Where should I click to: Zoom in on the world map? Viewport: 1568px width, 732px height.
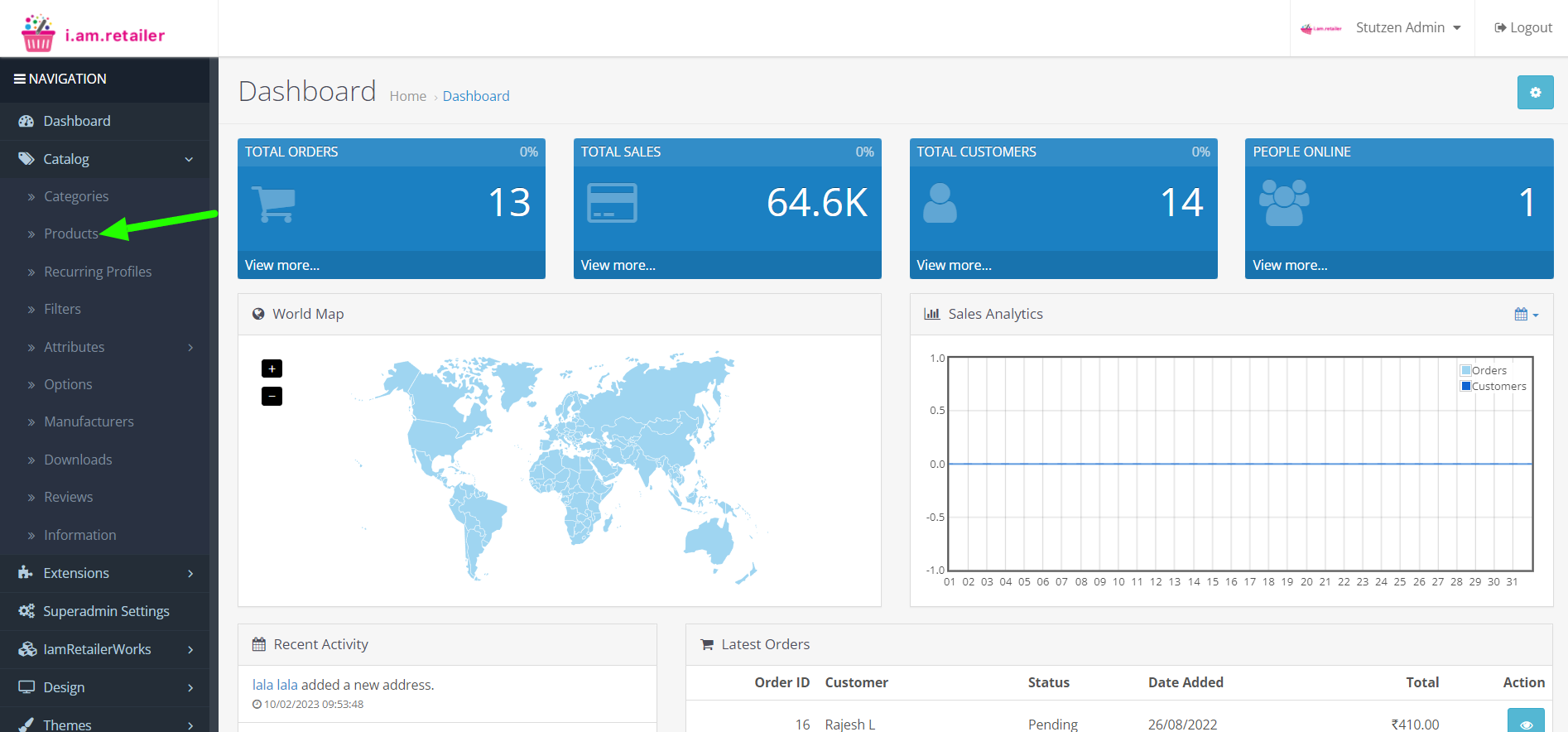pyautogui.click(x=272, y=368)
